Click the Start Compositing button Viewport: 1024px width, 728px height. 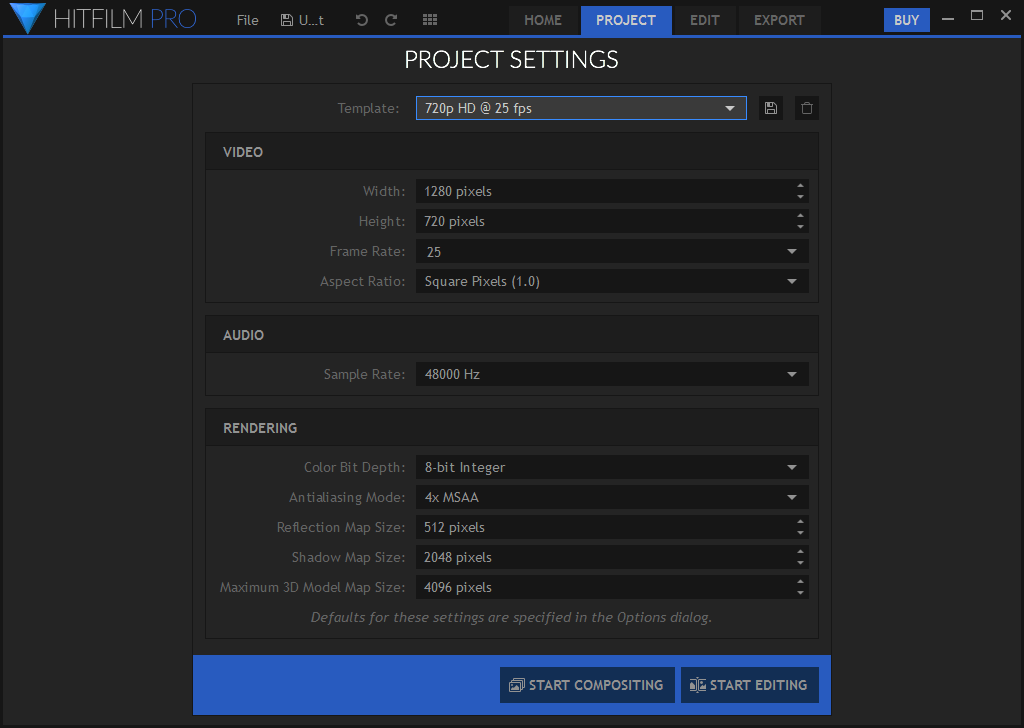(x=587, y=685)
